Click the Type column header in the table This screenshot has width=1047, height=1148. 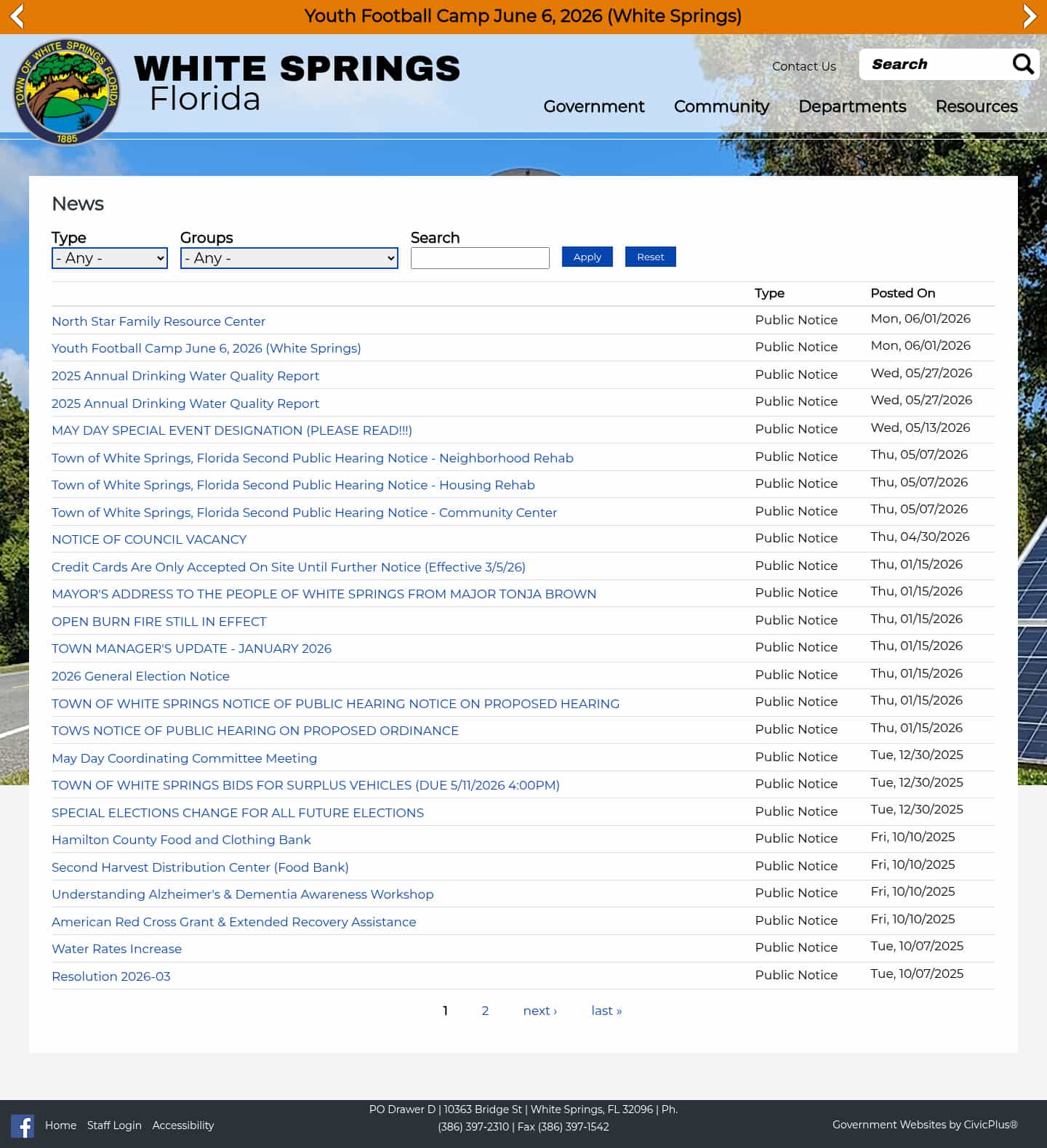[x=769, y=293]
